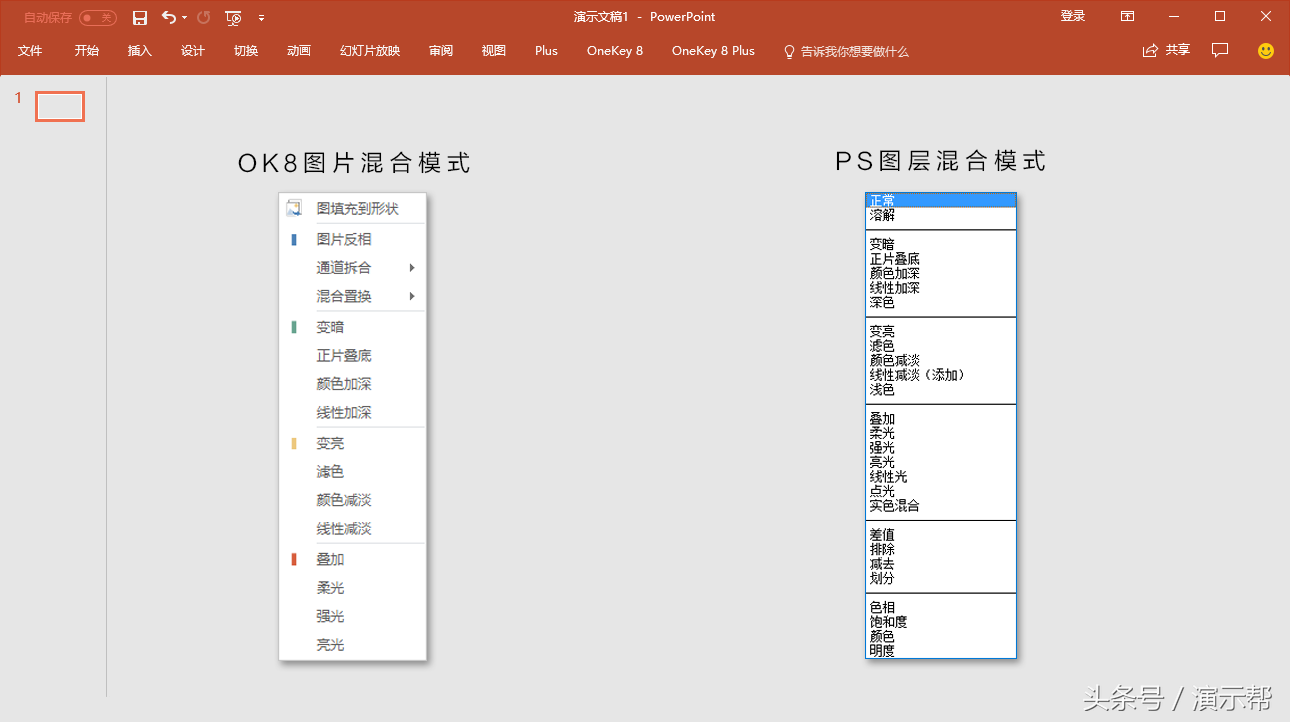
Task: Choose 颜色减淡 in the OK8 context menu
Action: (353, 500)
